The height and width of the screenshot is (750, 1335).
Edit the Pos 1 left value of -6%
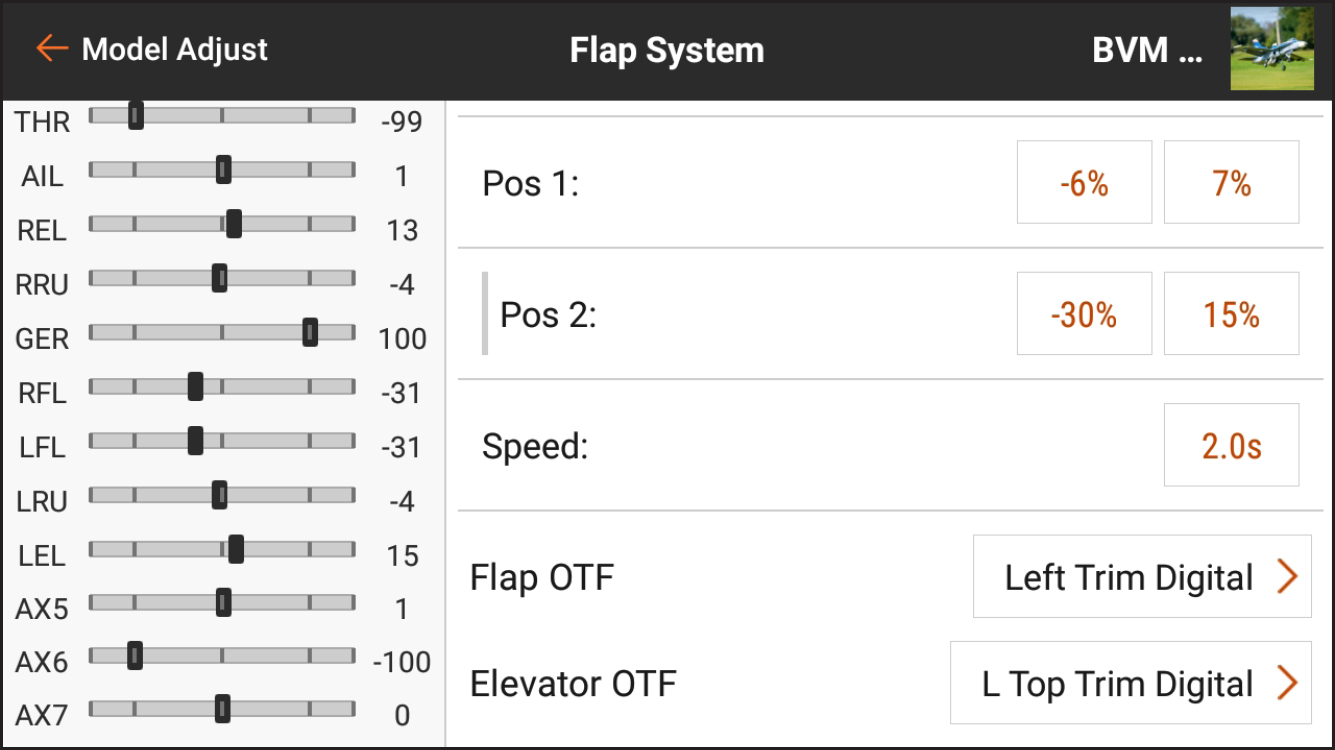click(x=1083, y=182)
